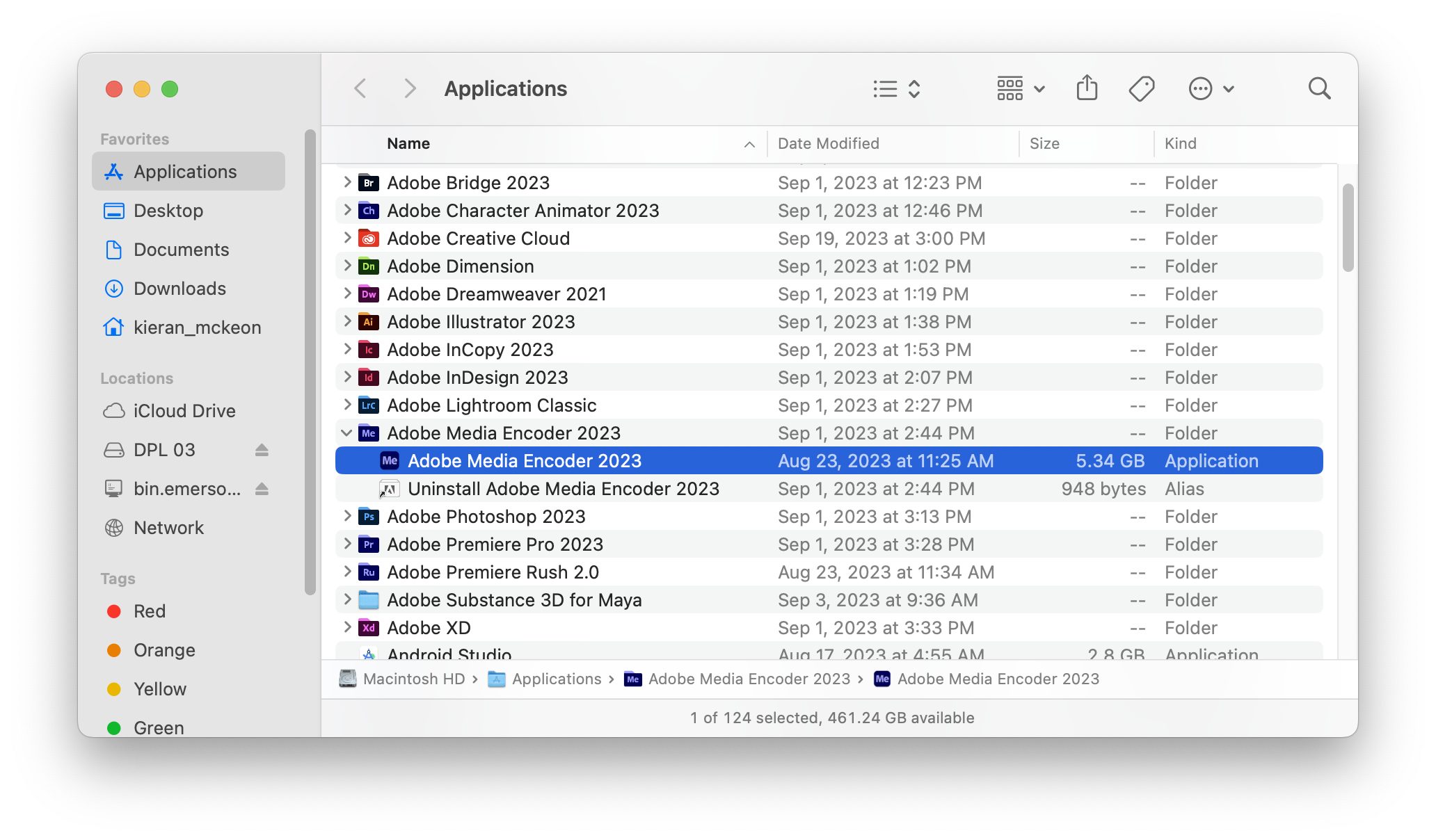Click the Search magnifier icon in toolbar
This screenshot has height=840, width=1436.
pos(1319,89)
